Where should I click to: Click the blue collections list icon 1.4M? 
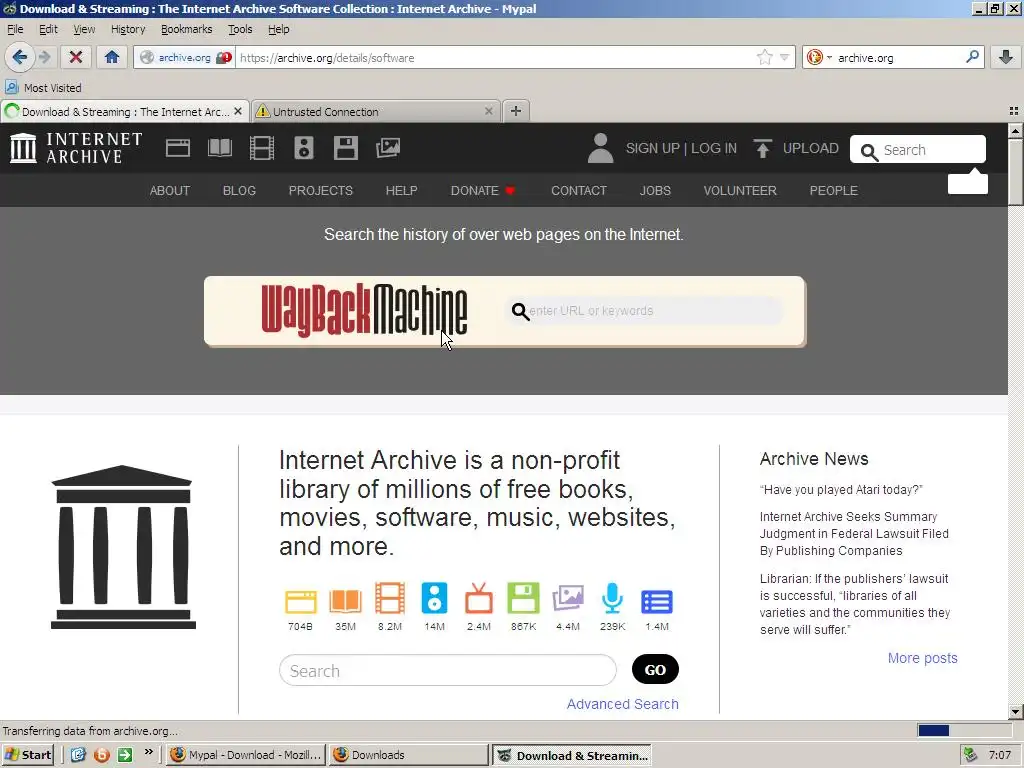657,601
